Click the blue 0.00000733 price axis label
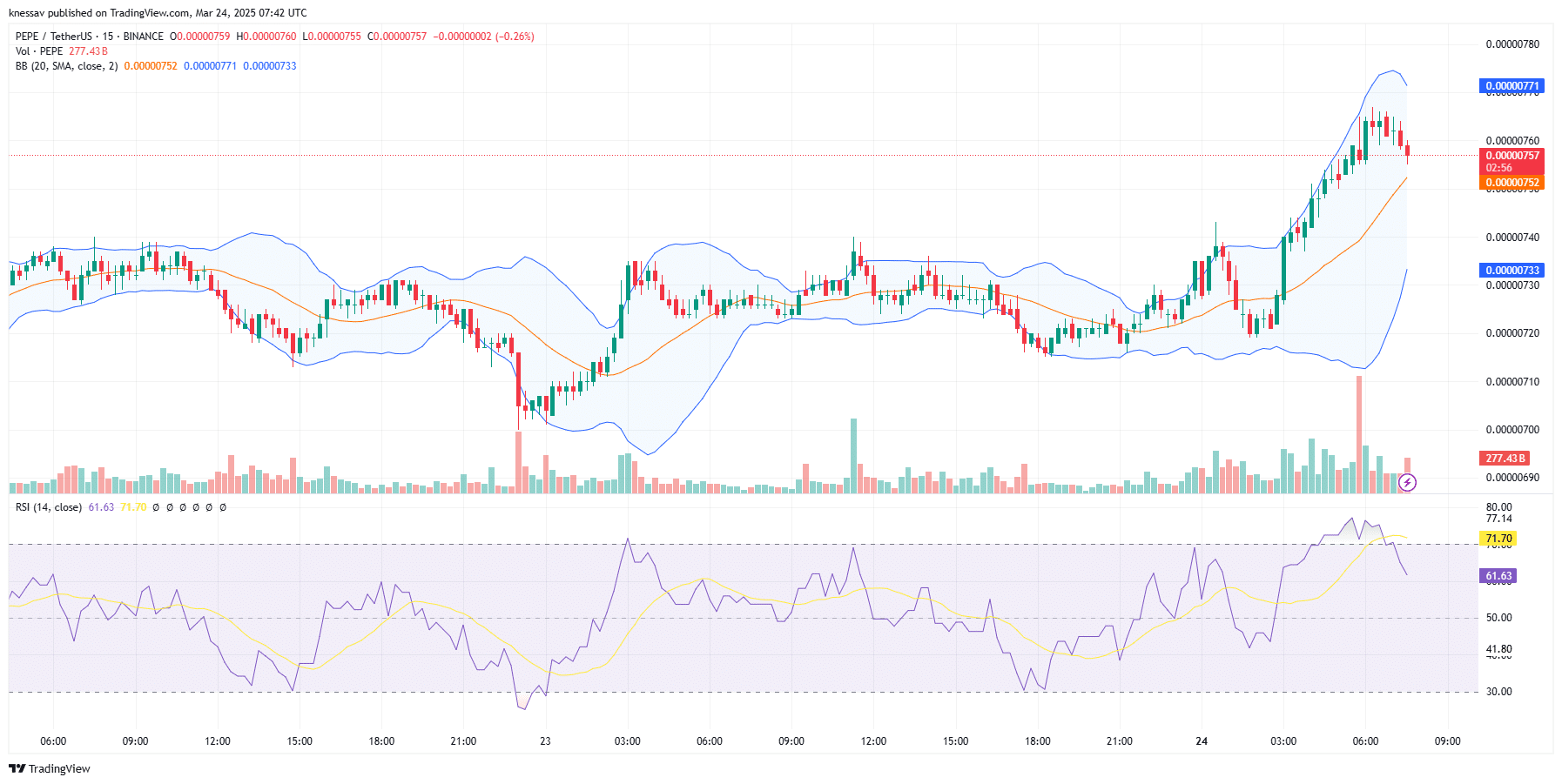This screenshot has width=1562, height=784. click(x=1512, y=271)
